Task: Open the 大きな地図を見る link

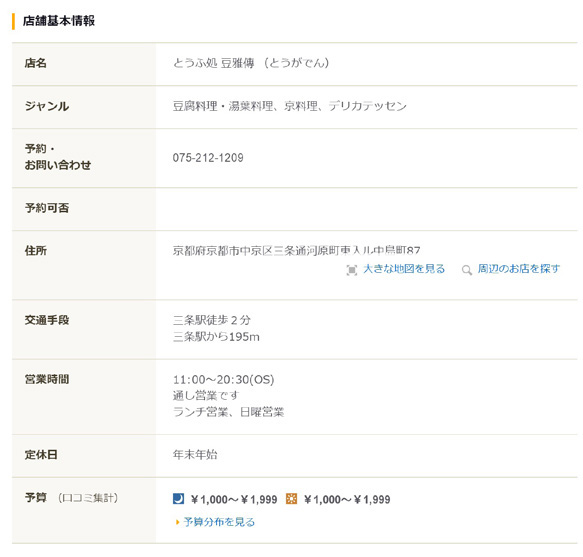Action: 404,269
